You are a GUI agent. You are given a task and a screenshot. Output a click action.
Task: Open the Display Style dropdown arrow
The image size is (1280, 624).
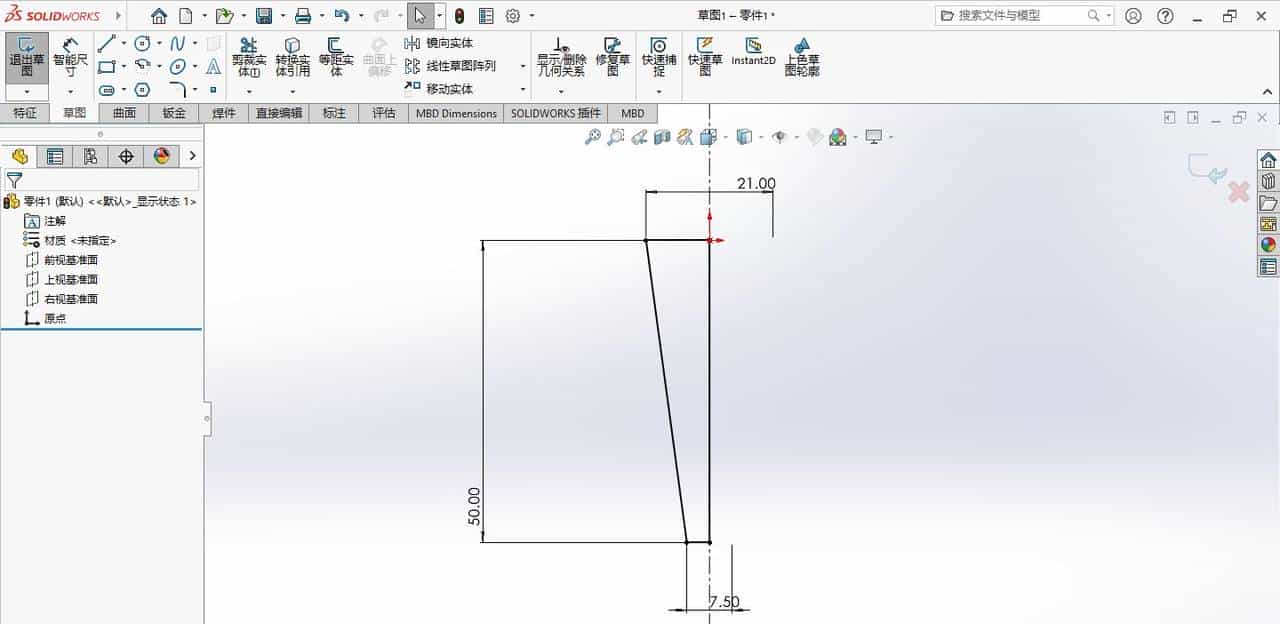click(x=762, y=137)
